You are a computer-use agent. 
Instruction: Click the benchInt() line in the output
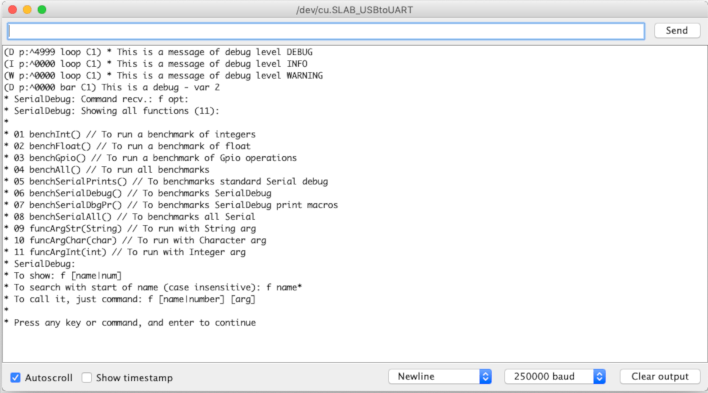point(130,134)
